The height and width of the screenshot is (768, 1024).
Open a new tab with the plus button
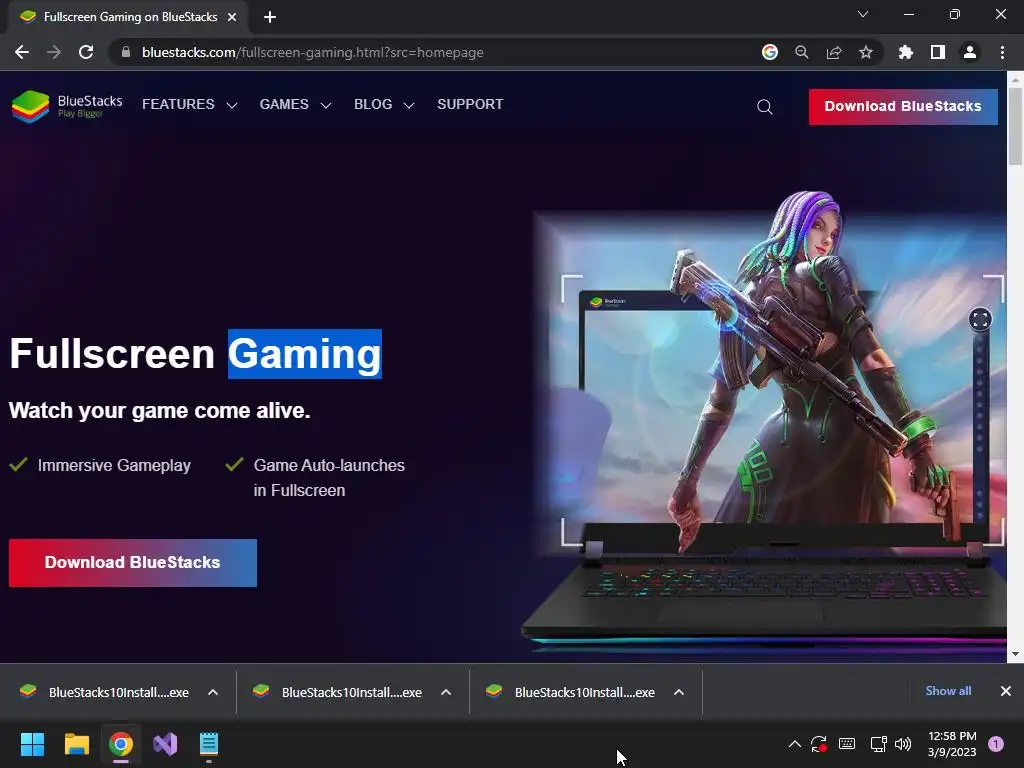[x=270, y=17]
